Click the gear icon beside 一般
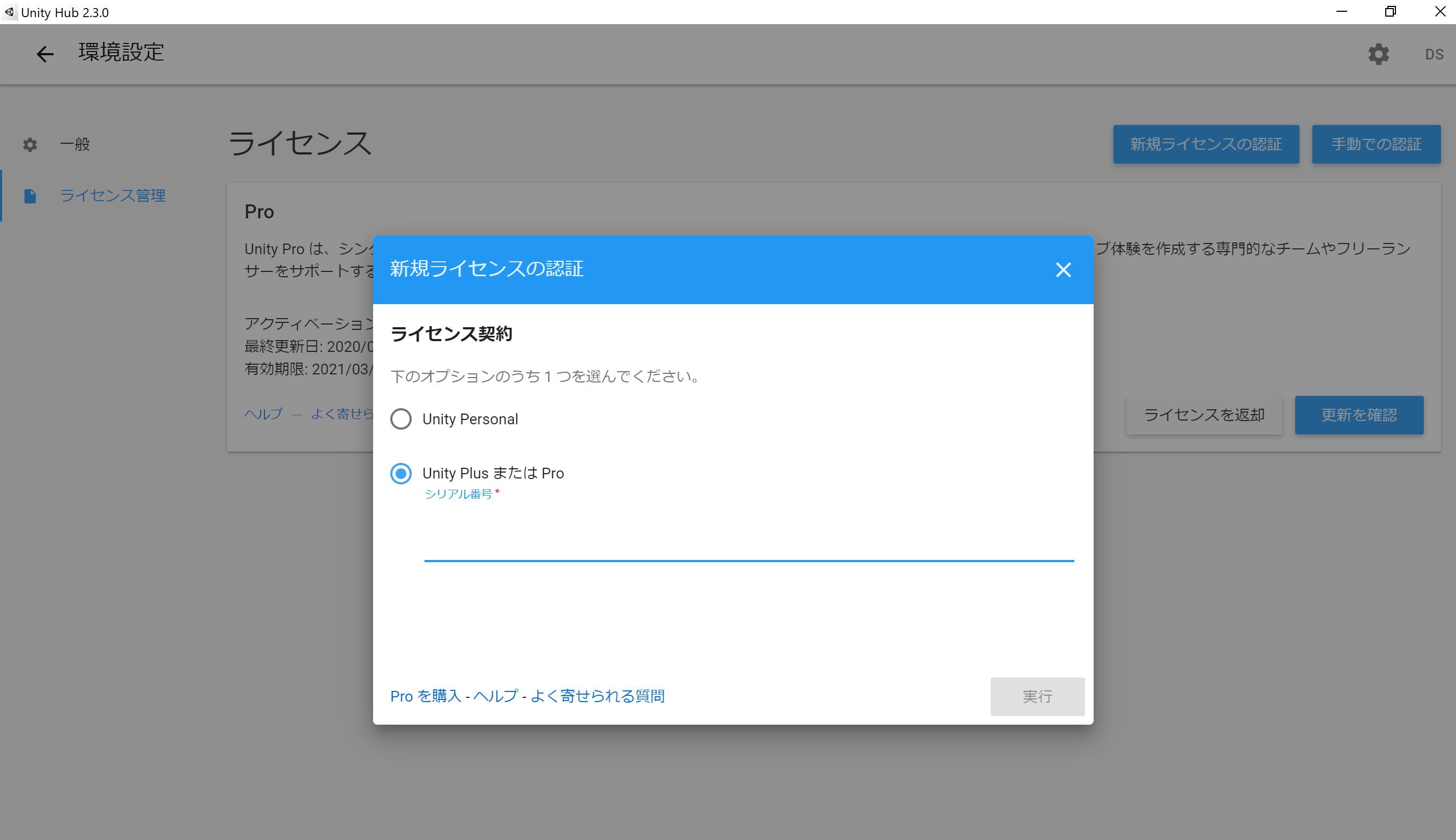The image size is (1456, 840). coord(30,144)
